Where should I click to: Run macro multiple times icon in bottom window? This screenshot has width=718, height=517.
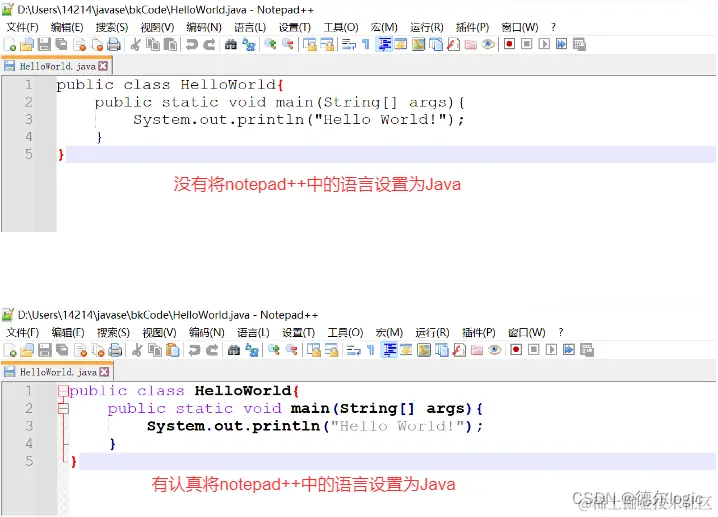(x=569, y=350)
